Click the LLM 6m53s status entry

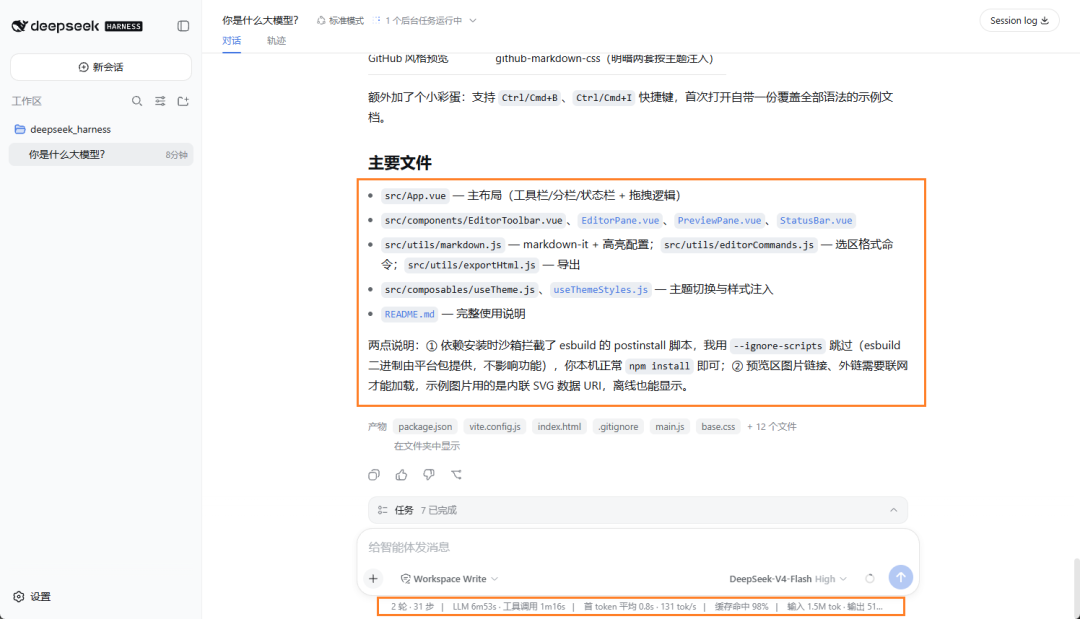(x=508, y=607)
